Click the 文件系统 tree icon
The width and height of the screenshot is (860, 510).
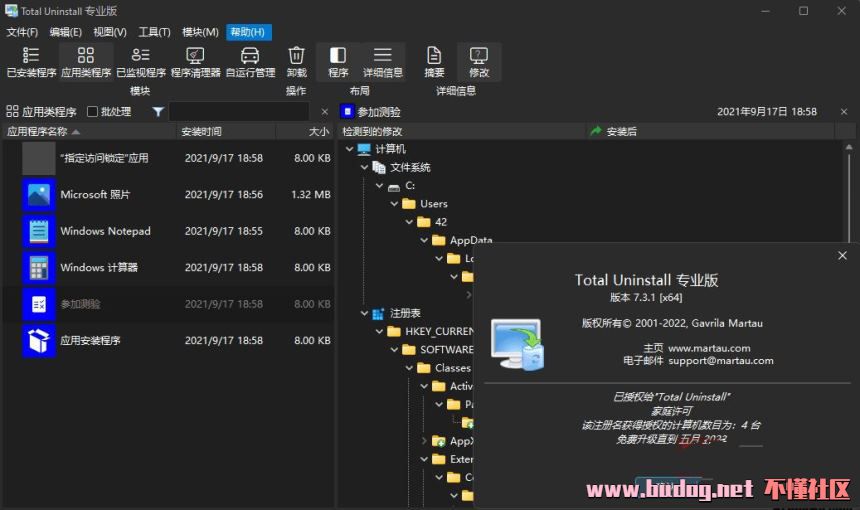(378, 167)
